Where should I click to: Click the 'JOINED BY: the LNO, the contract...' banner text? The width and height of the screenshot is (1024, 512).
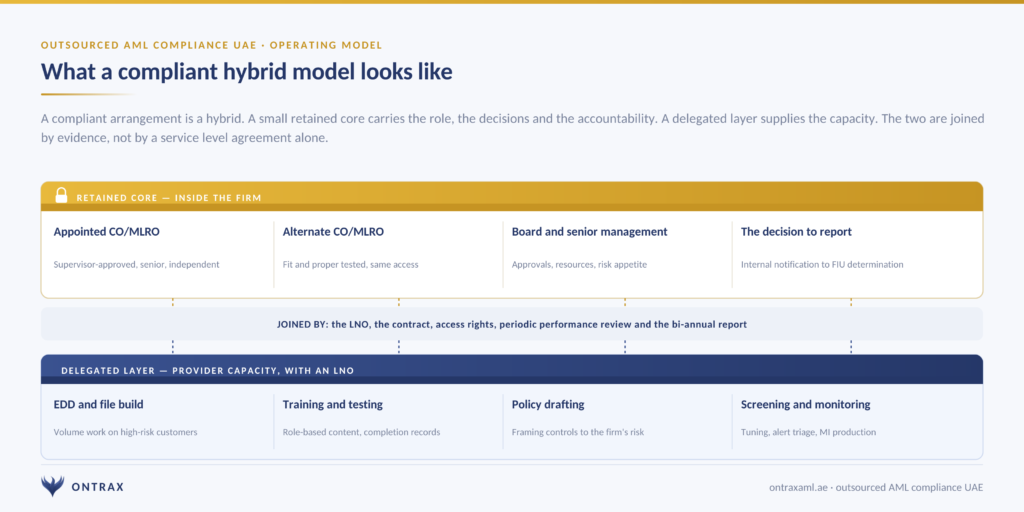[512, 324]
